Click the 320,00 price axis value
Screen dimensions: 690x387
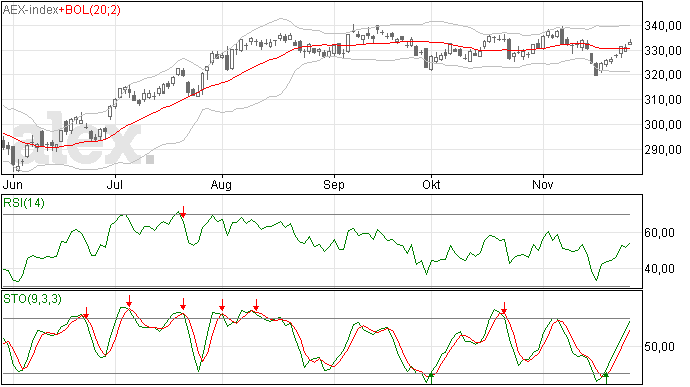coord(663,75)
